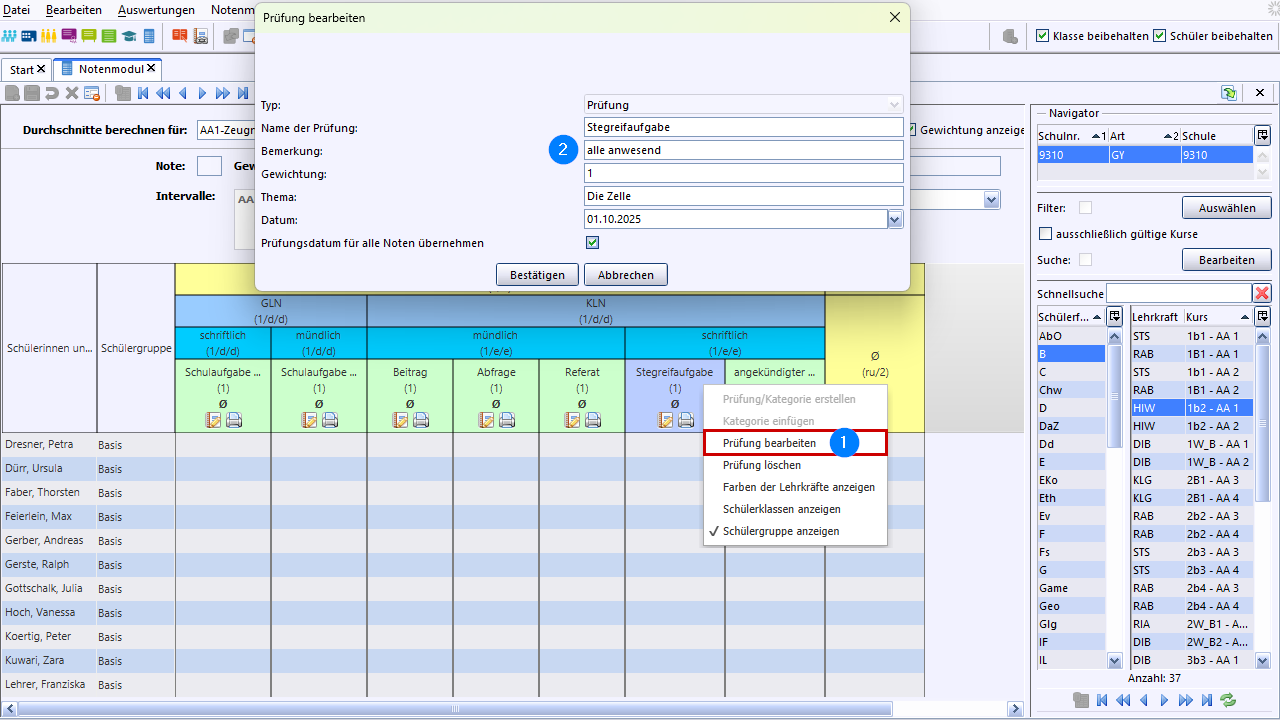The image size is (1280, 720).
Task: Expand the Typ dropdown in dialog
Action: [894, 105]
